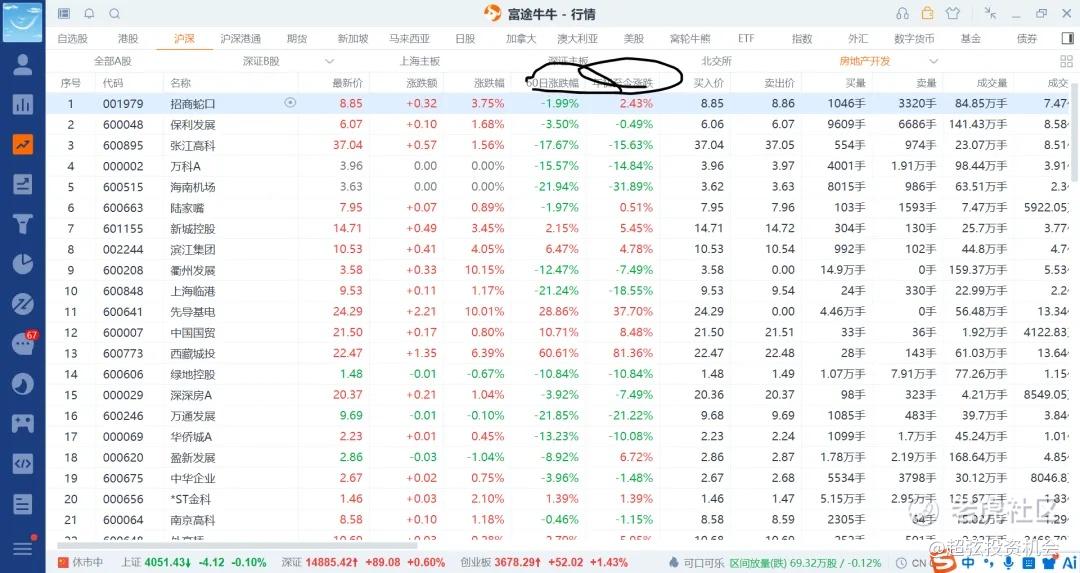Image resolution: width=1080 pixels, height=573 pixels.
Task: Expand the 房地产开发 dropdown arrow
Action: 933,61
